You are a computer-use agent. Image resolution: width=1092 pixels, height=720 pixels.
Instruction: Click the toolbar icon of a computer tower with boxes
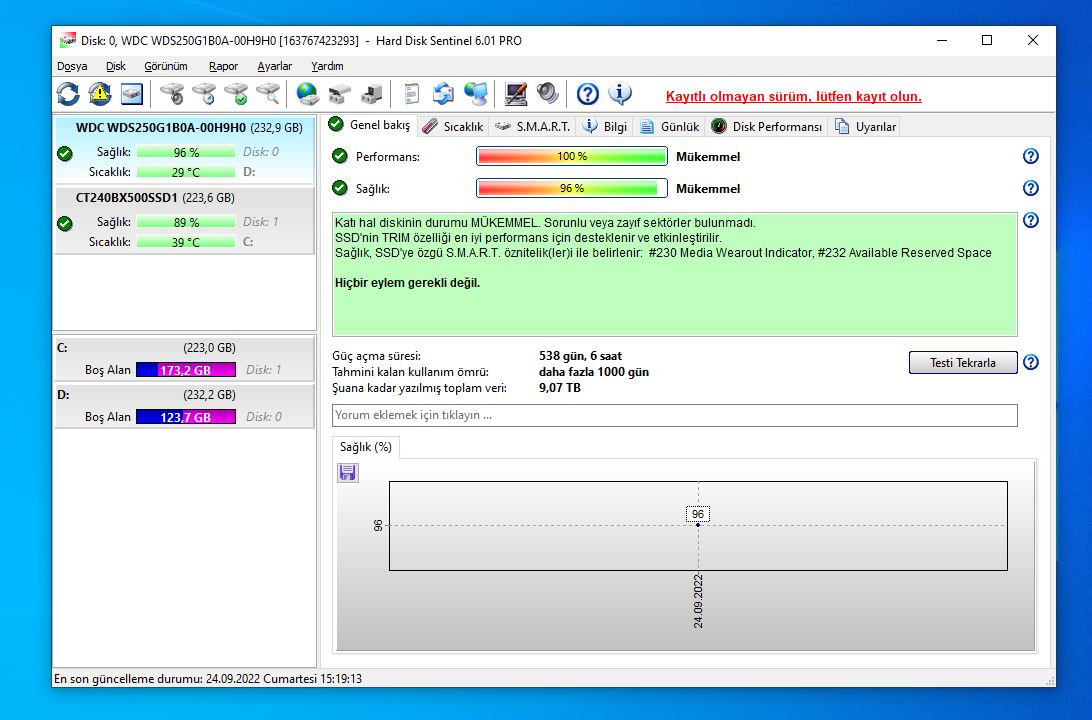(371, 94)
